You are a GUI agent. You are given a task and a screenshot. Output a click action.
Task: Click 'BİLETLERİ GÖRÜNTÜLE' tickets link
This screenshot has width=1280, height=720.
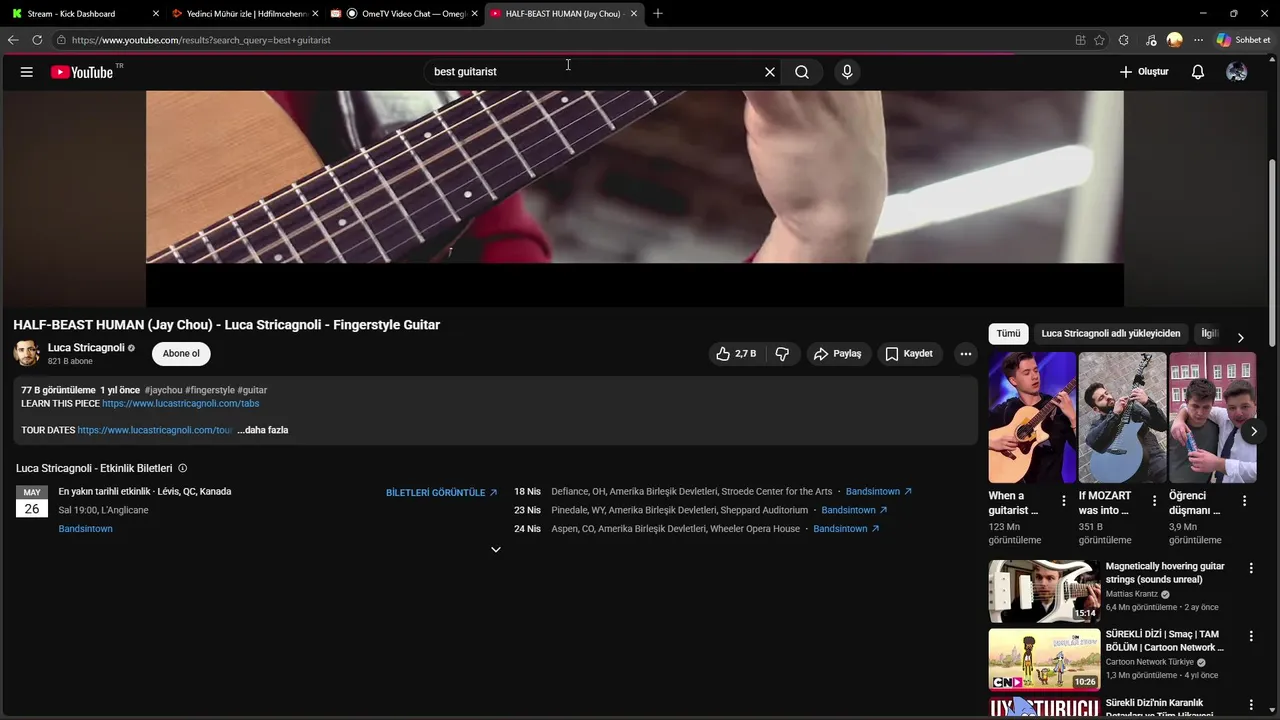[442, 493]
